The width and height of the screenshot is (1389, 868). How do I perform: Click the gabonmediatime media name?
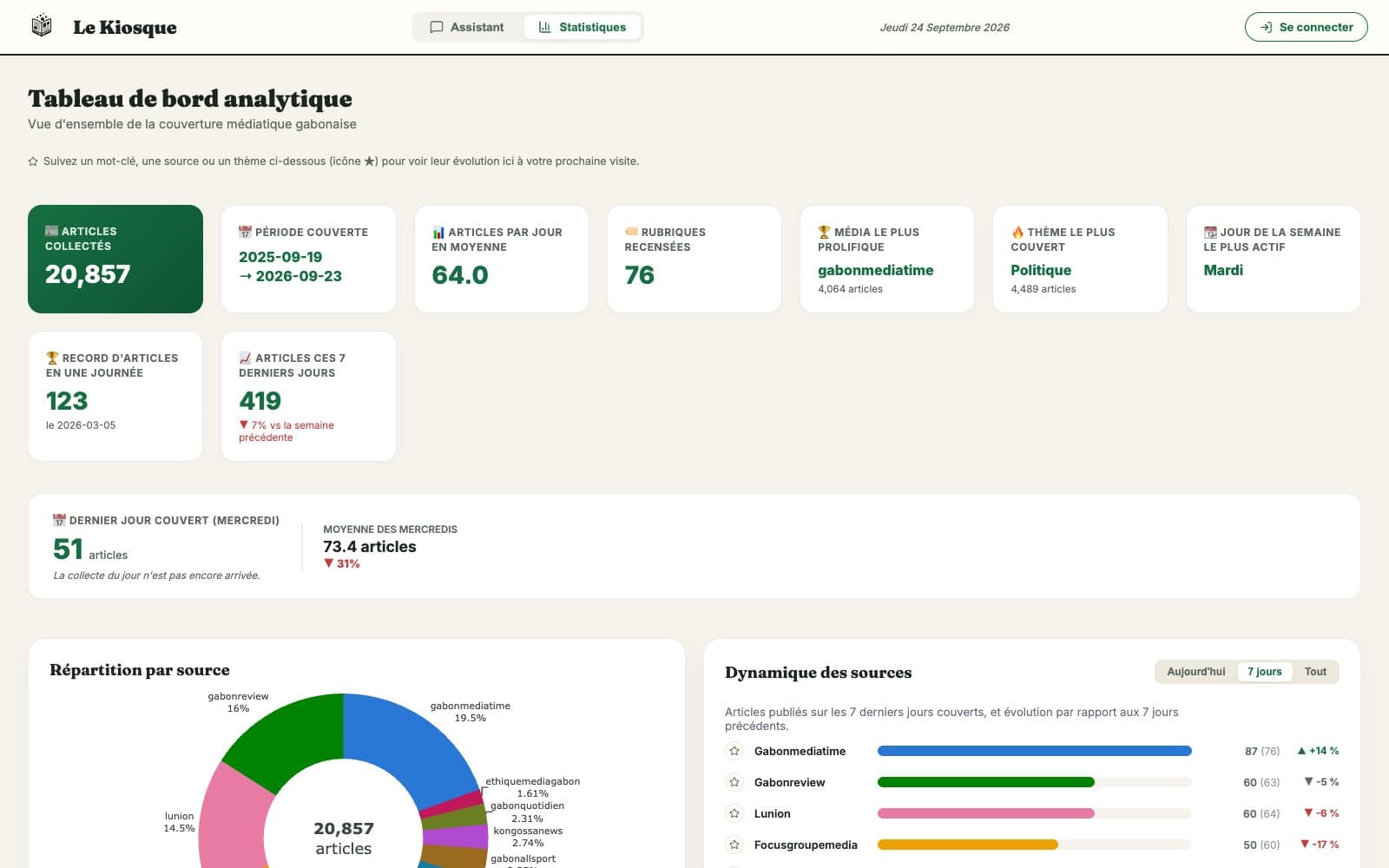[x=875, y=270]
